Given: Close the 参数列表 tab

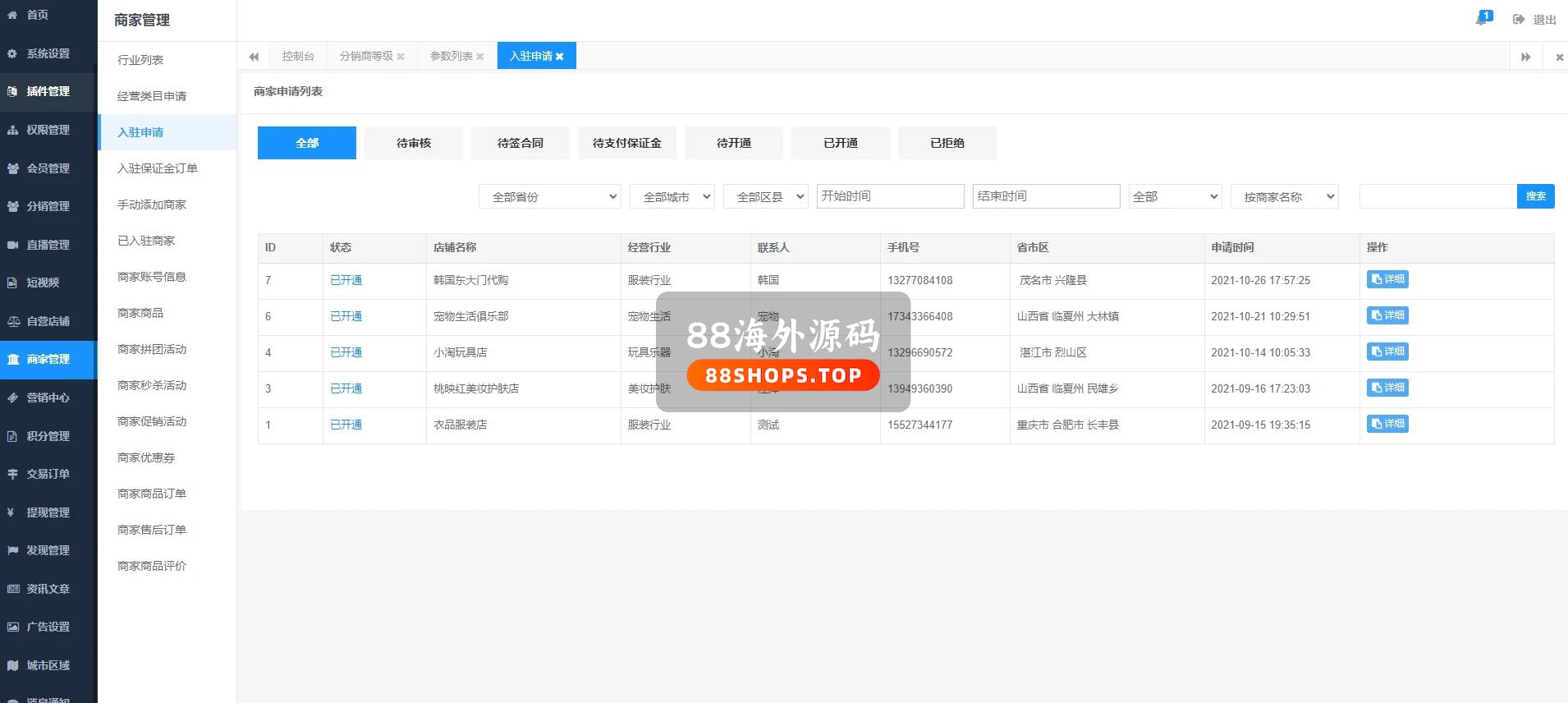Looking at the screenshot, I should pyautogui.click(x=480, y=57).
